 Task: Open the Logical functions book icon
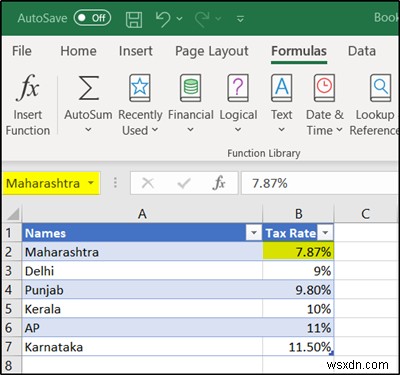[x=238, y=88]
